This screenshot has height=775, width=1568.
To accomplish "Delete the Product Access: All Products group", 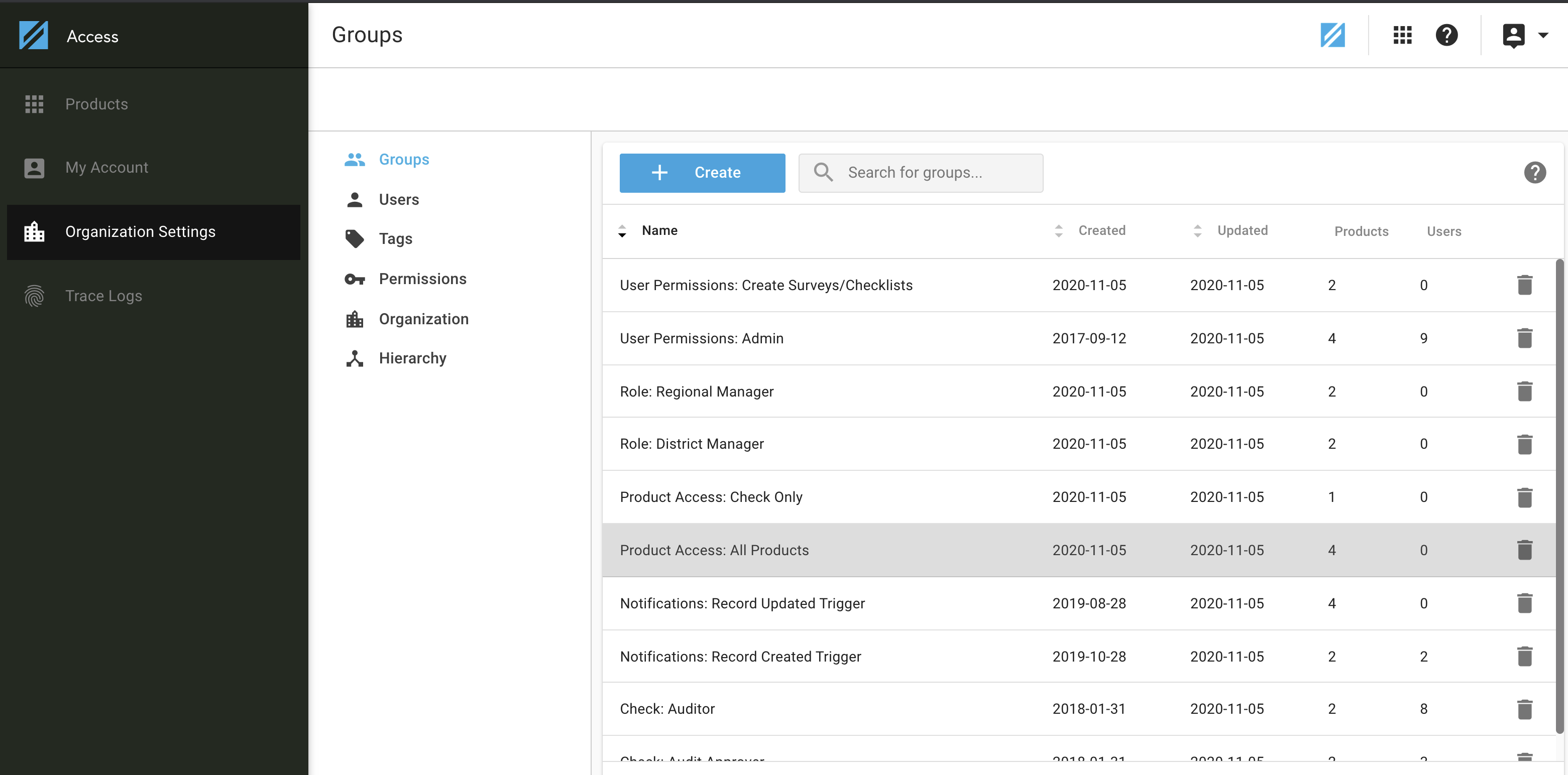I will click(x=1524, y=550).
